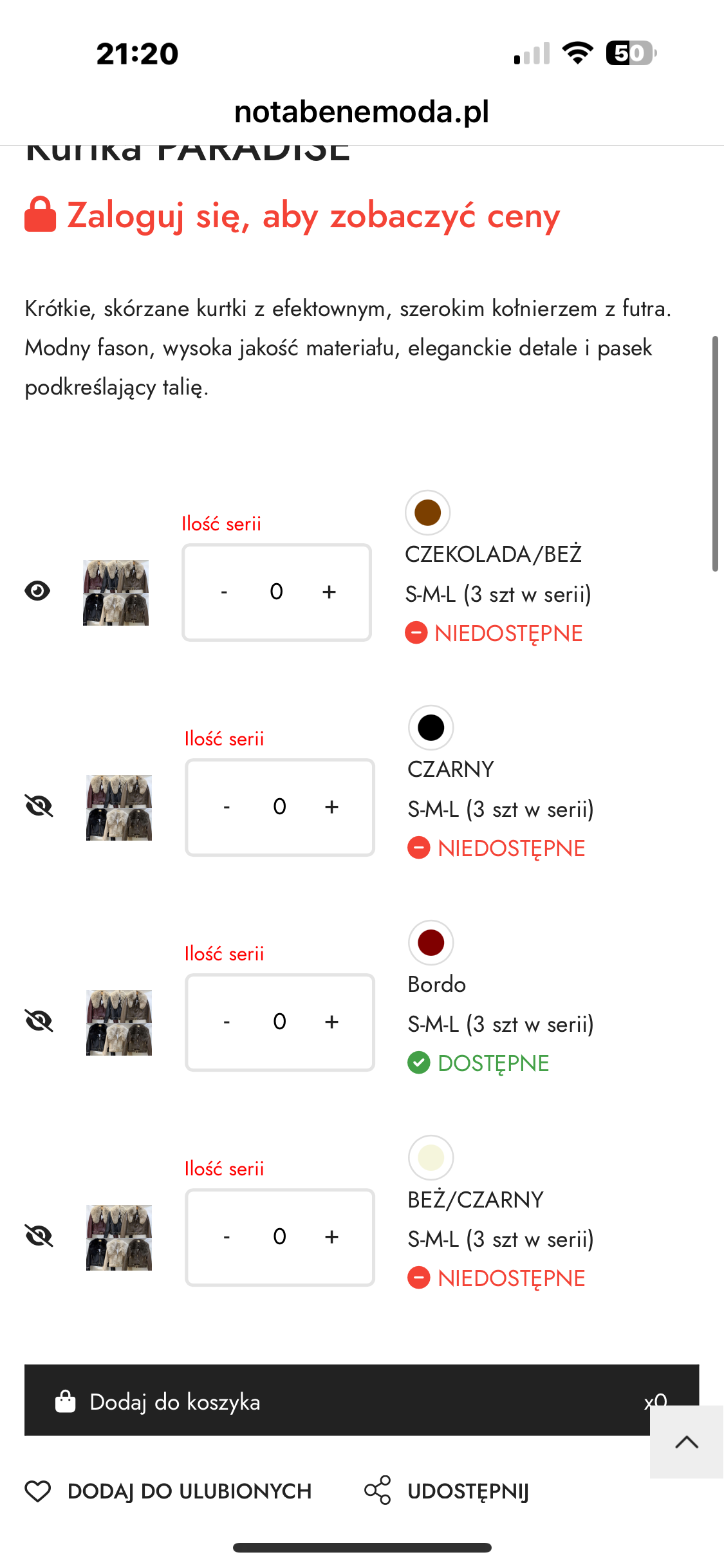Increase series quantity for CZEKOLADA/BEŻ

click(329, 592)
